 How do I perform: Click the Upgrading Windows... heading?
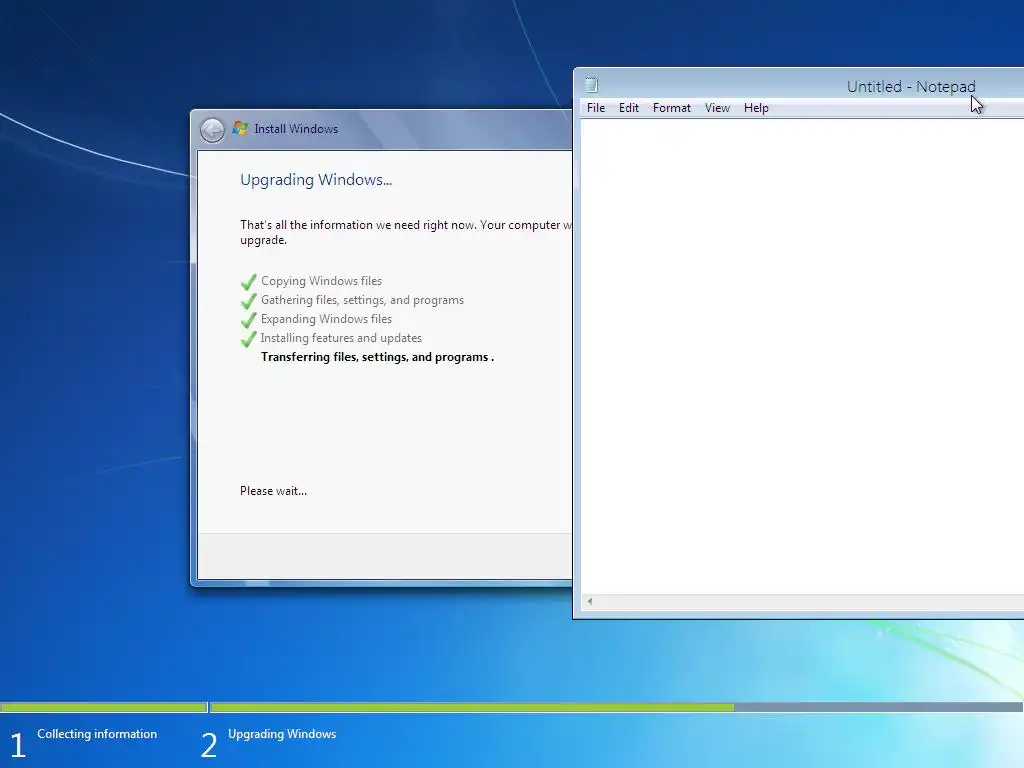(316, 180)
